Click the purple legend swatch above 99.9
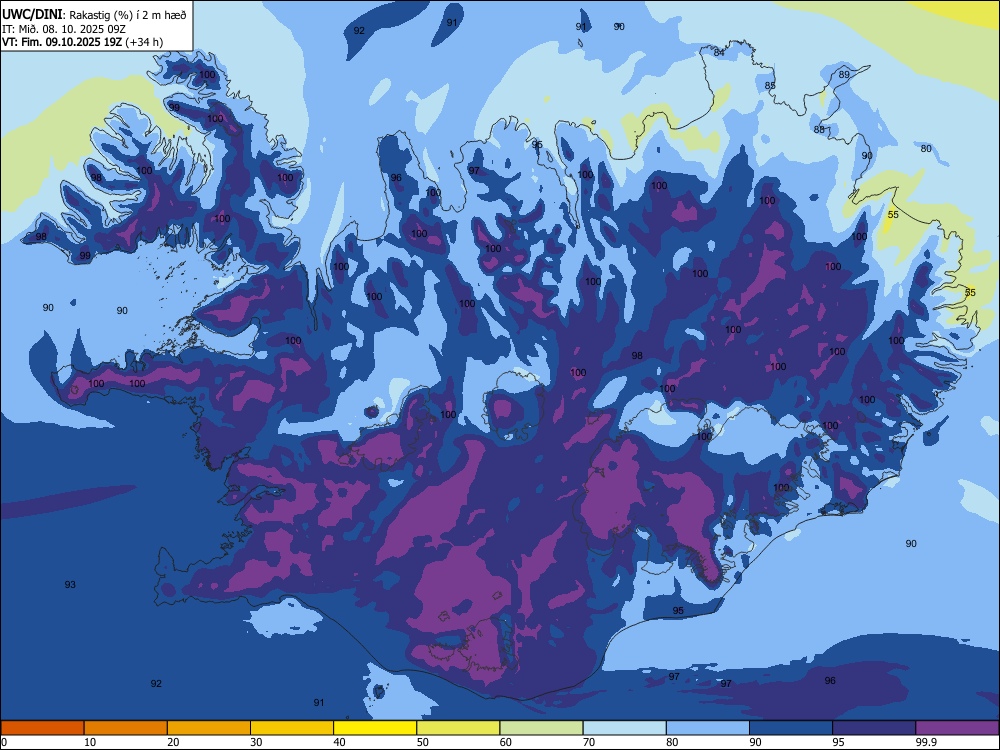 pos(957,728)
